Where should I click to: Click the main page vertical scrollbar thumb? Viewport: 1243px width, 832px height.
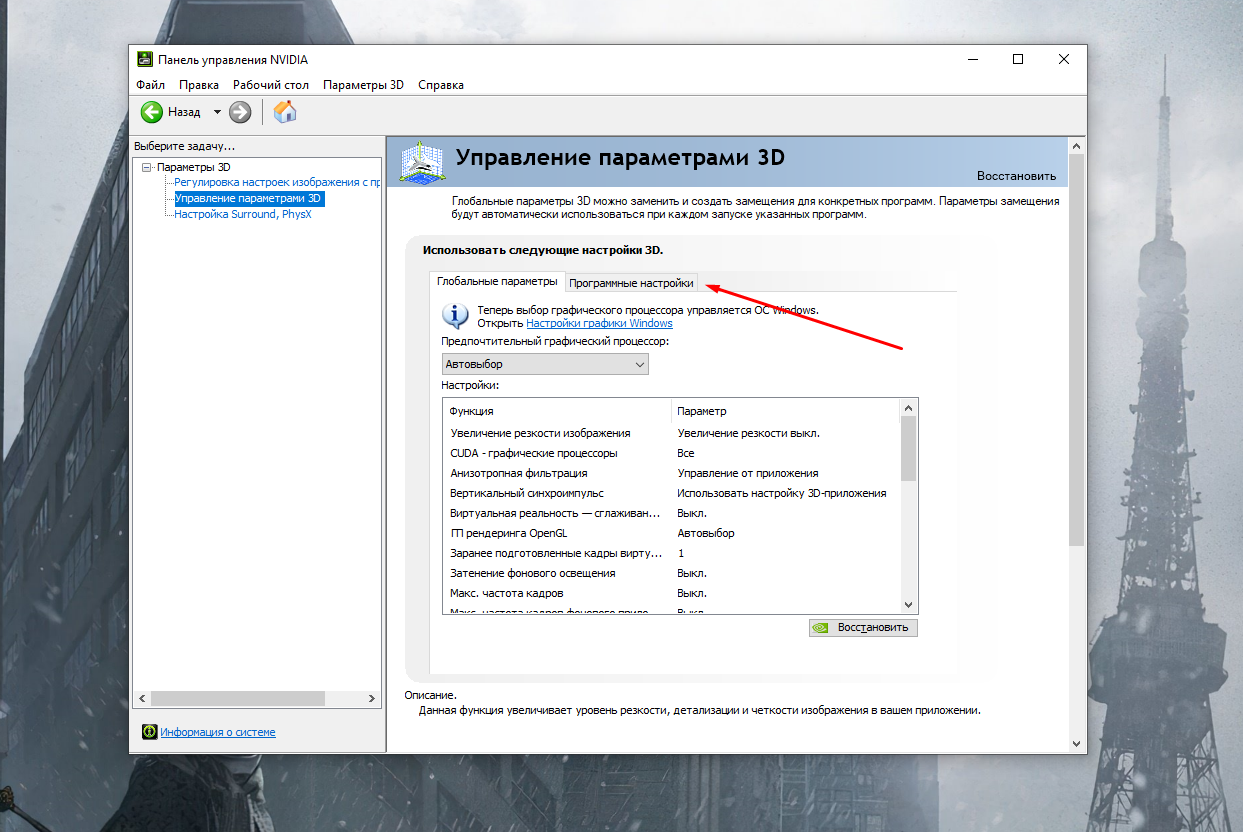click(x=1077, y=350)
